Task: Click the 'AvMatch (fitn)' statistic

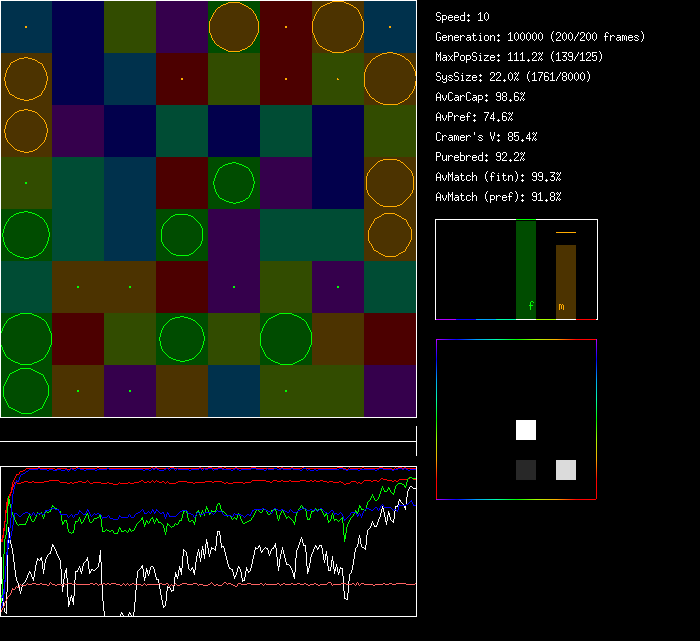Action: pos(498,177)
